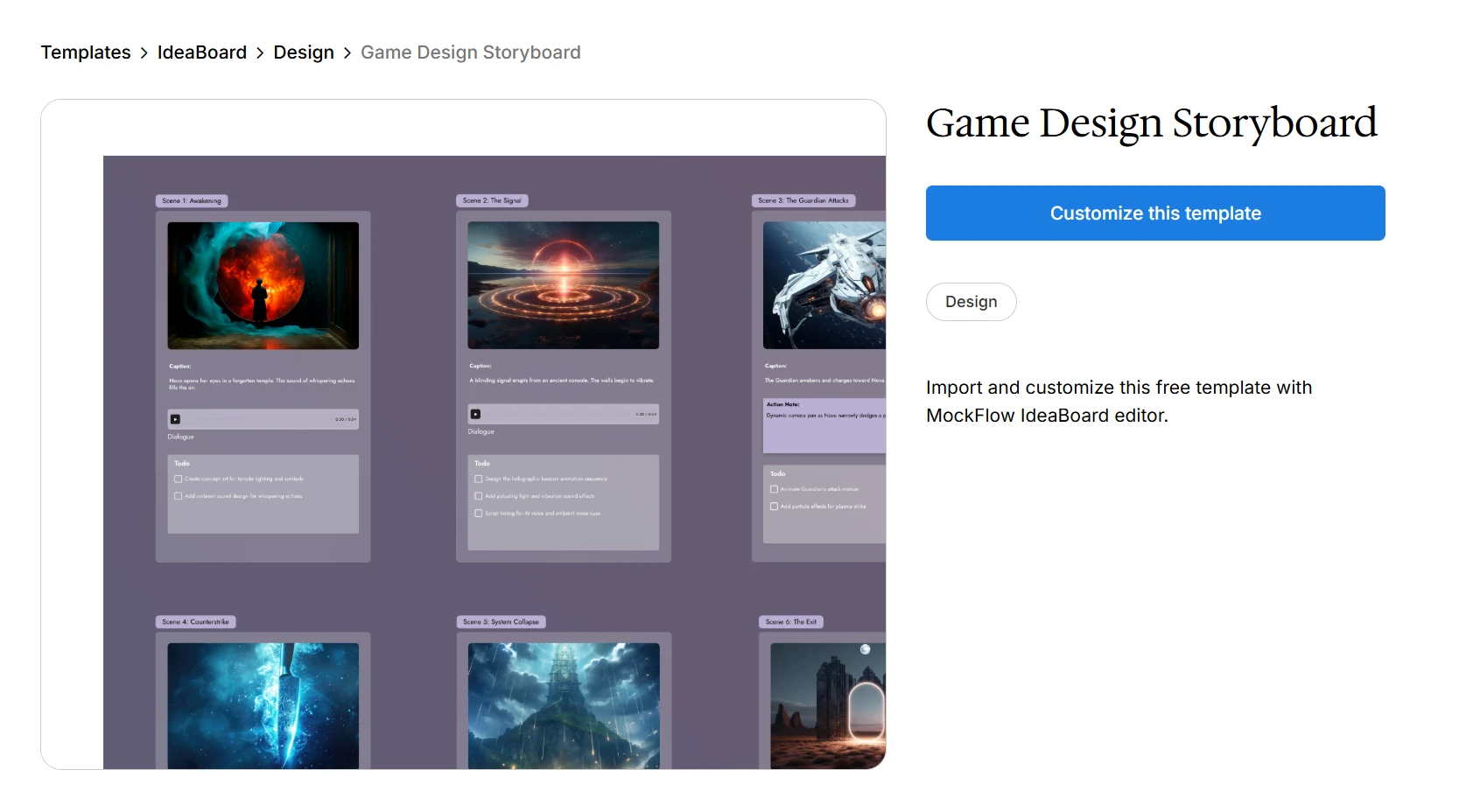Click the Scene 2: The Signal label
This screenshot has height=812, width=1466.
click(492, 200)
